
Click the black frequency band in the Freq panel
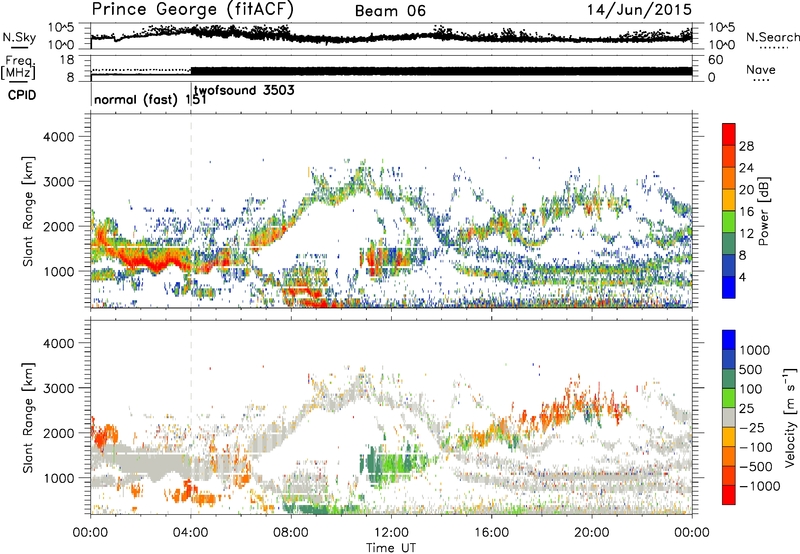click(441, 71)
